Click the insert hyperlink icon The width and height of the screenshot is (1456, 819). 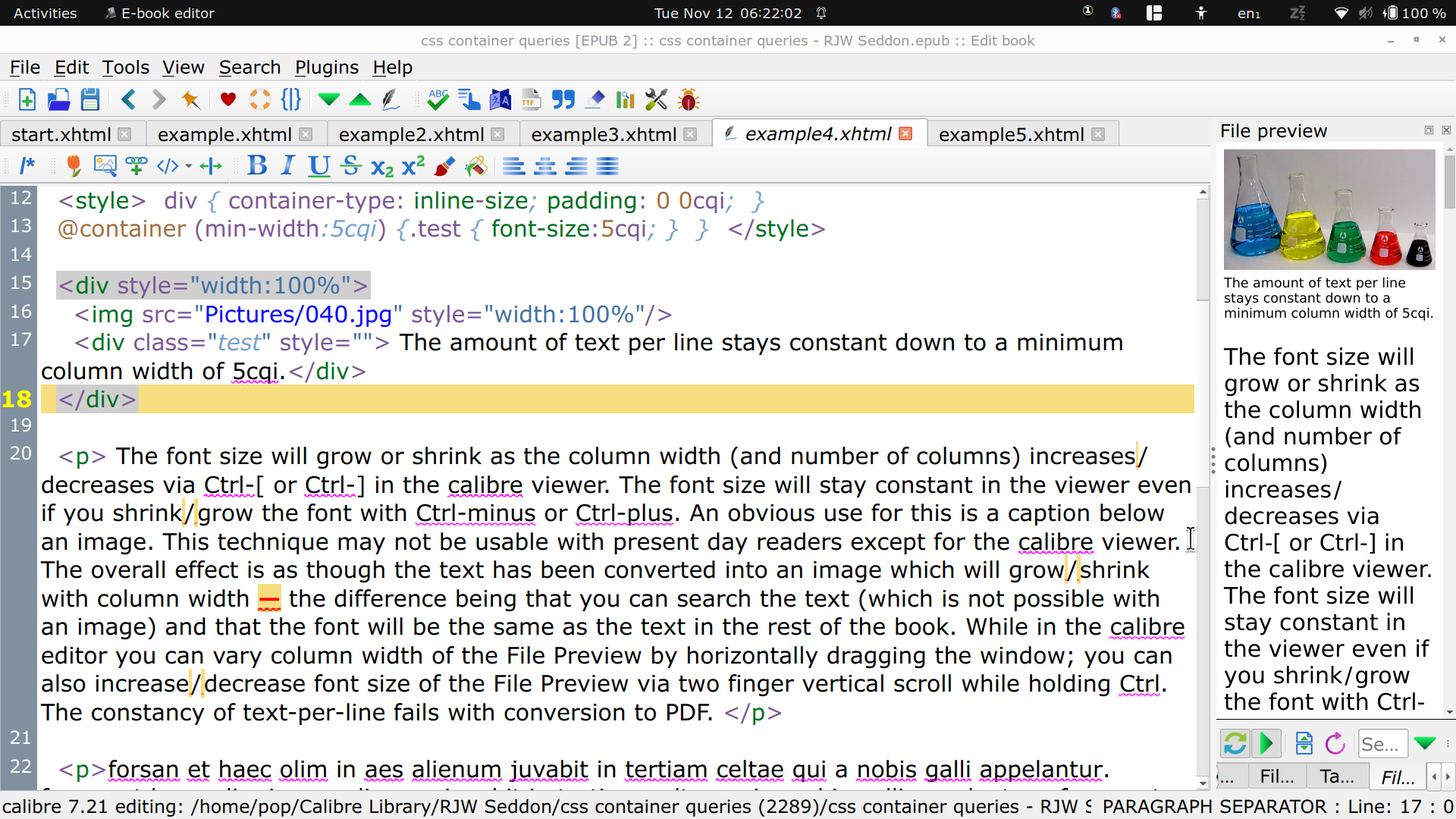(136, 165)
